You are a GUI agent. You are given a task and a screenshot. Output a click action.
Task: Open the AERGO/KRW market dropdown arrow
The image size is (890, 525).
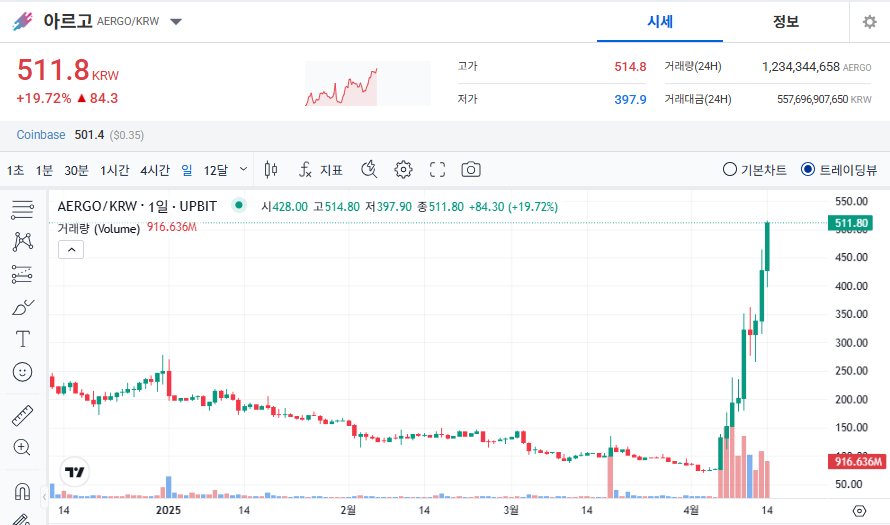176,22
